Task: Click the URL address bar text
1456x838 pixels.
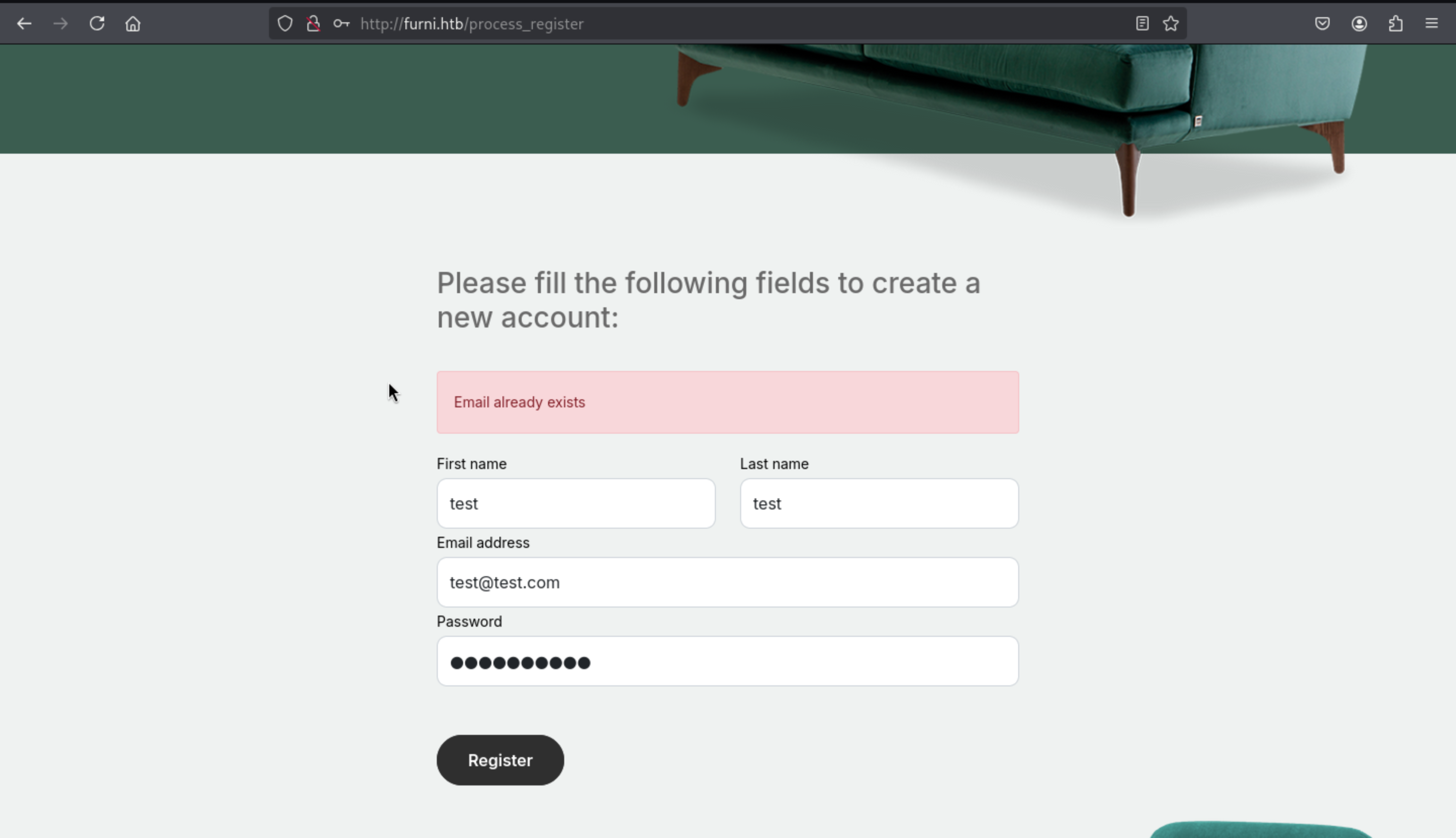Action: click(x=472, y=24)
